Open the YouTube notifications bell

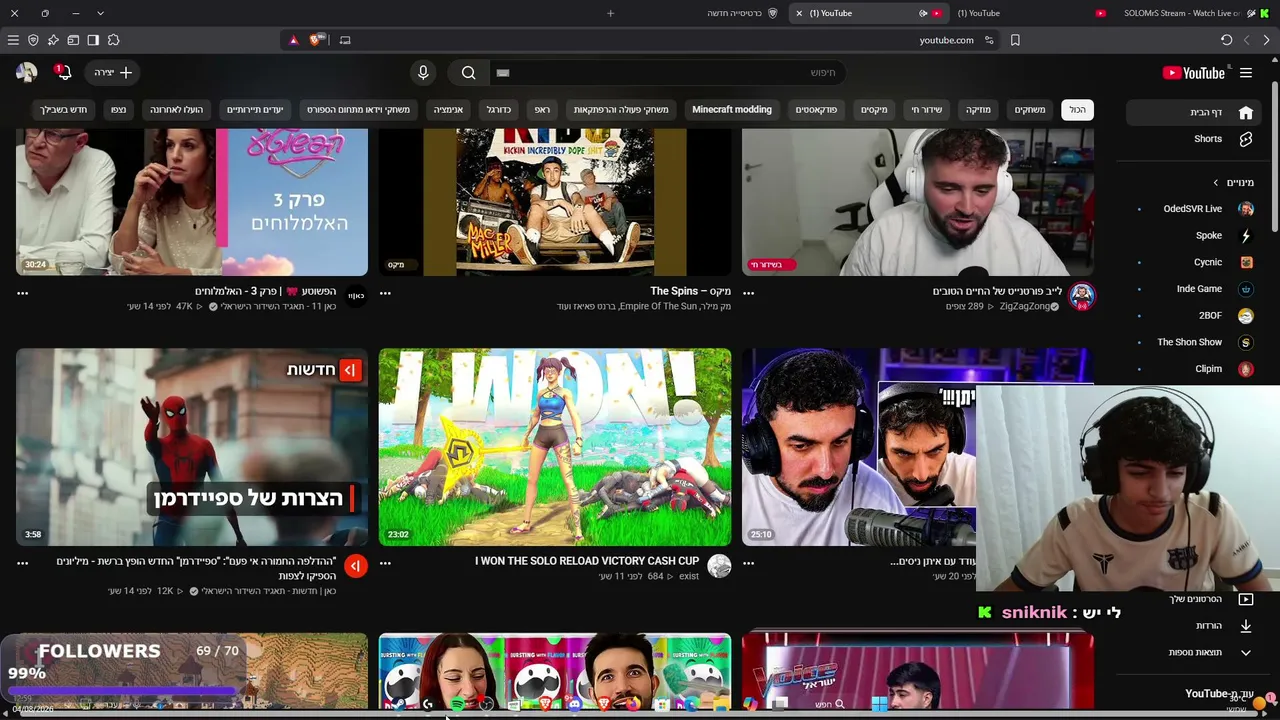63,72
